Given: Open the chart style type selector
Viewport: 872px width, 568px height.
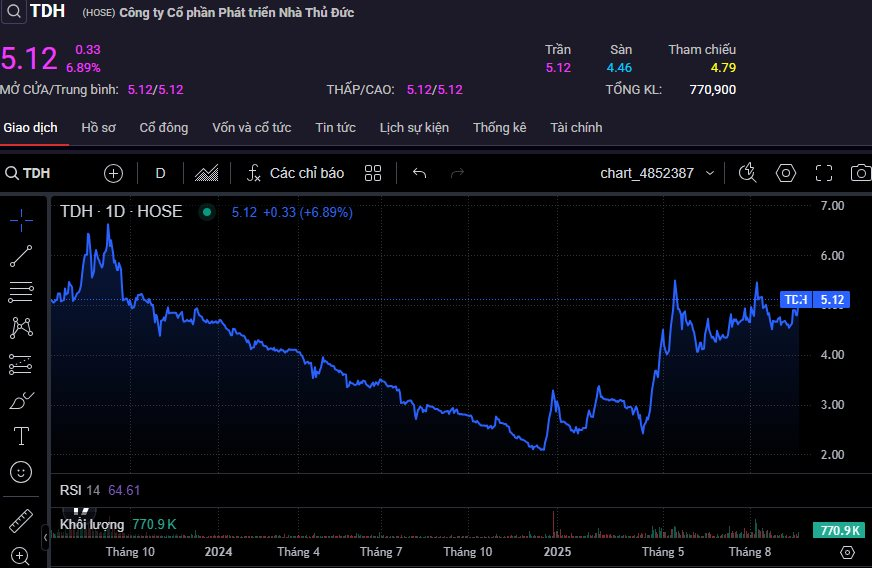Looking at the screenshot, I should click(x=206, y=173).
